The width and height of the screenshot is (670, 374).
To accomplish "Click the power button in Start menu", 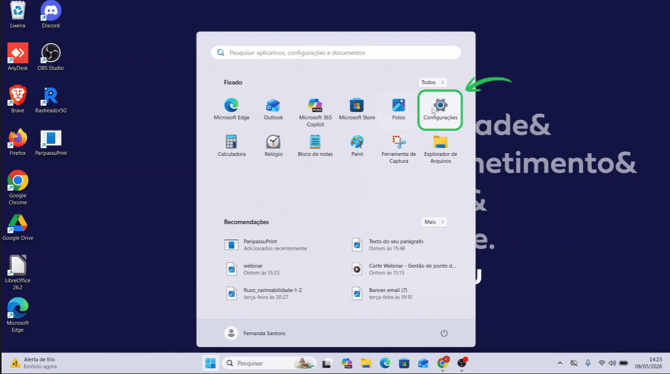I will (444, 333).
